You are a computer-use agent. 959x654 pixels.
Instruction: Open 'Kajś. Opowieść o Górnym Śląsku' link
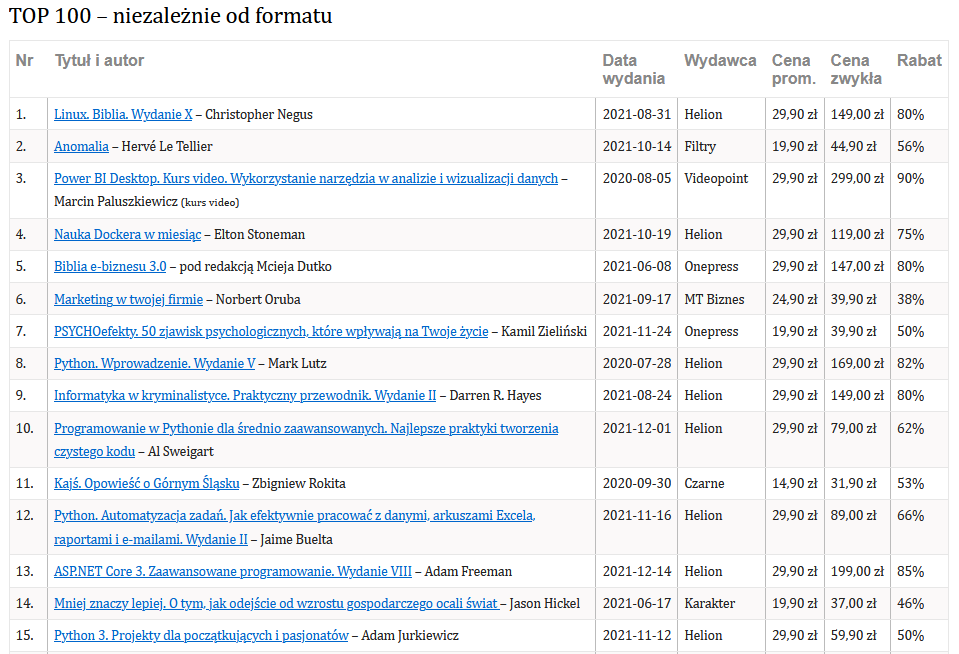tap(146, 483)
